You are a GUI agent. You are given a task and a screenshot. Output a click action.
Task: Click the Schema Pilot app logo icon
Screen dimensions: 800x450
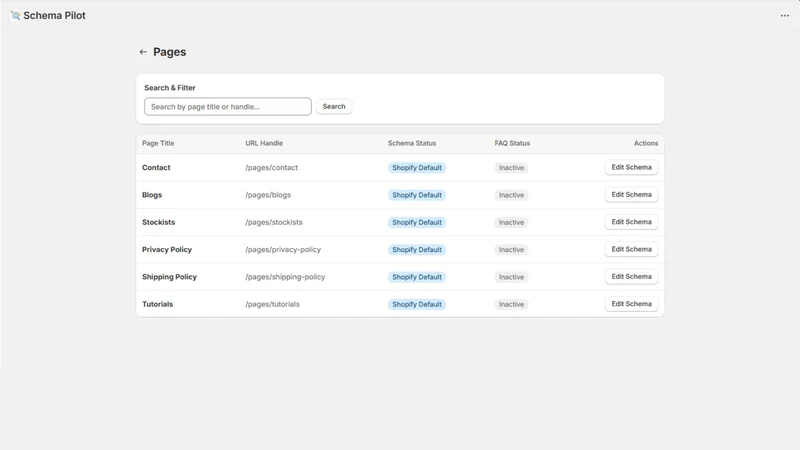[x=16, y=16]
